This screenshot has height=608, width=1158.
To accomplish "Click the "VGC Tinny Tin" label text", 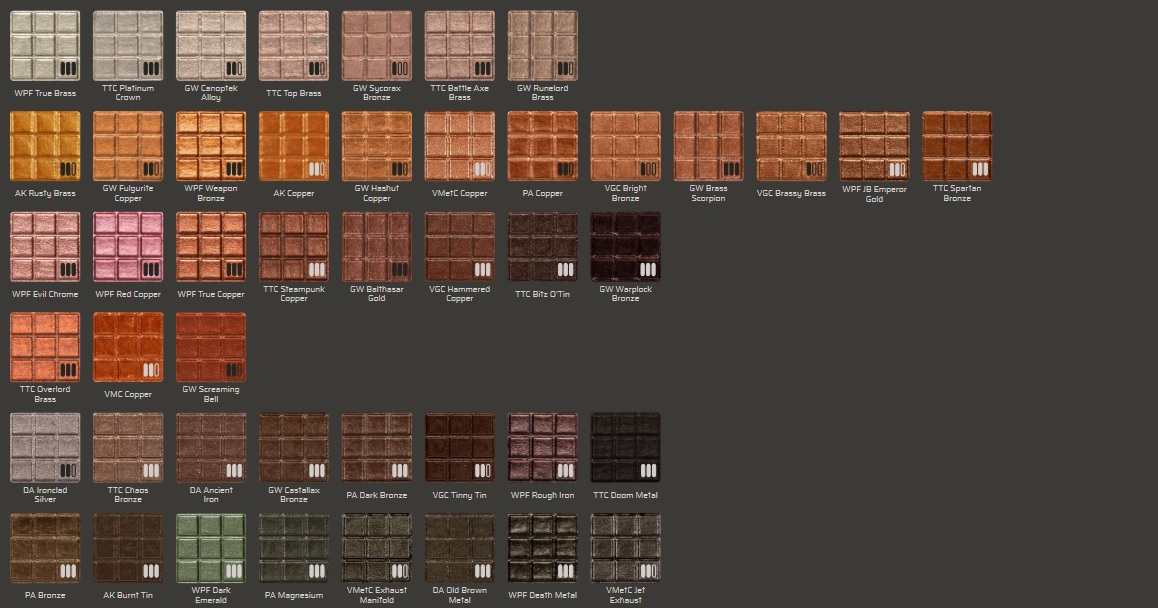I will click(x=459, y=495).
